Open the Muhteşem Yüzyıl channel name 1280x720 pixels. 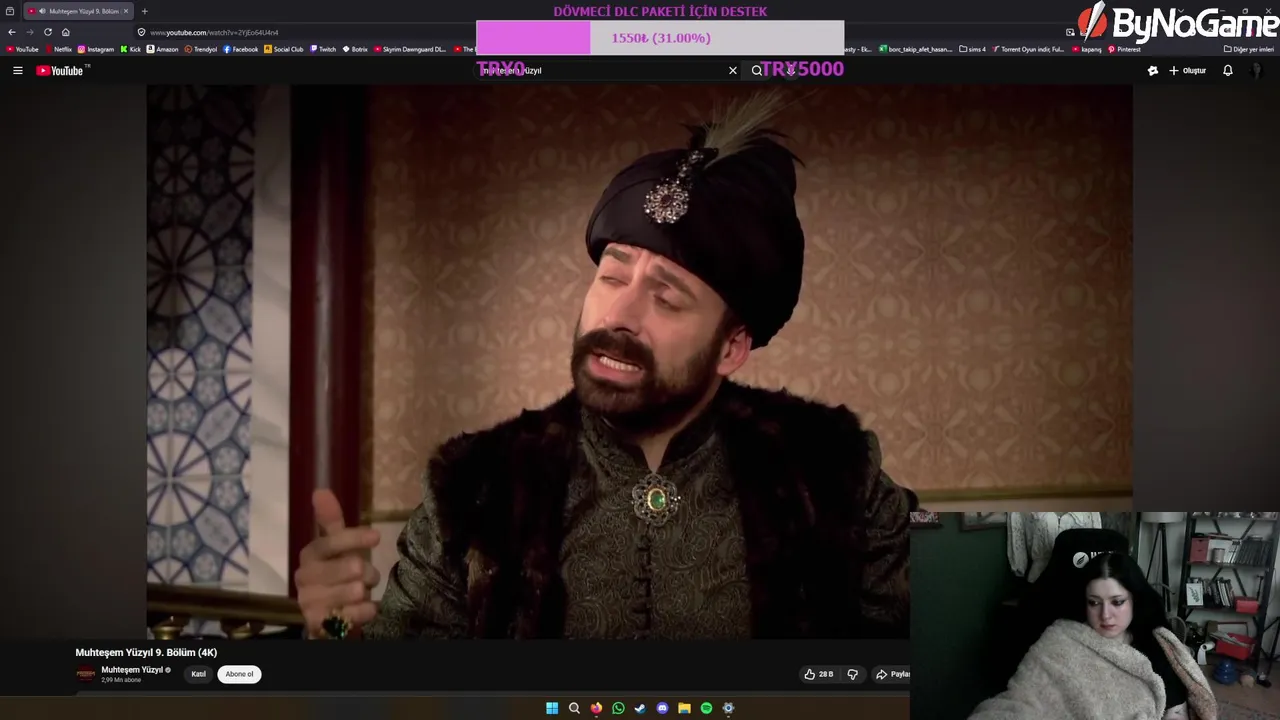132,670
